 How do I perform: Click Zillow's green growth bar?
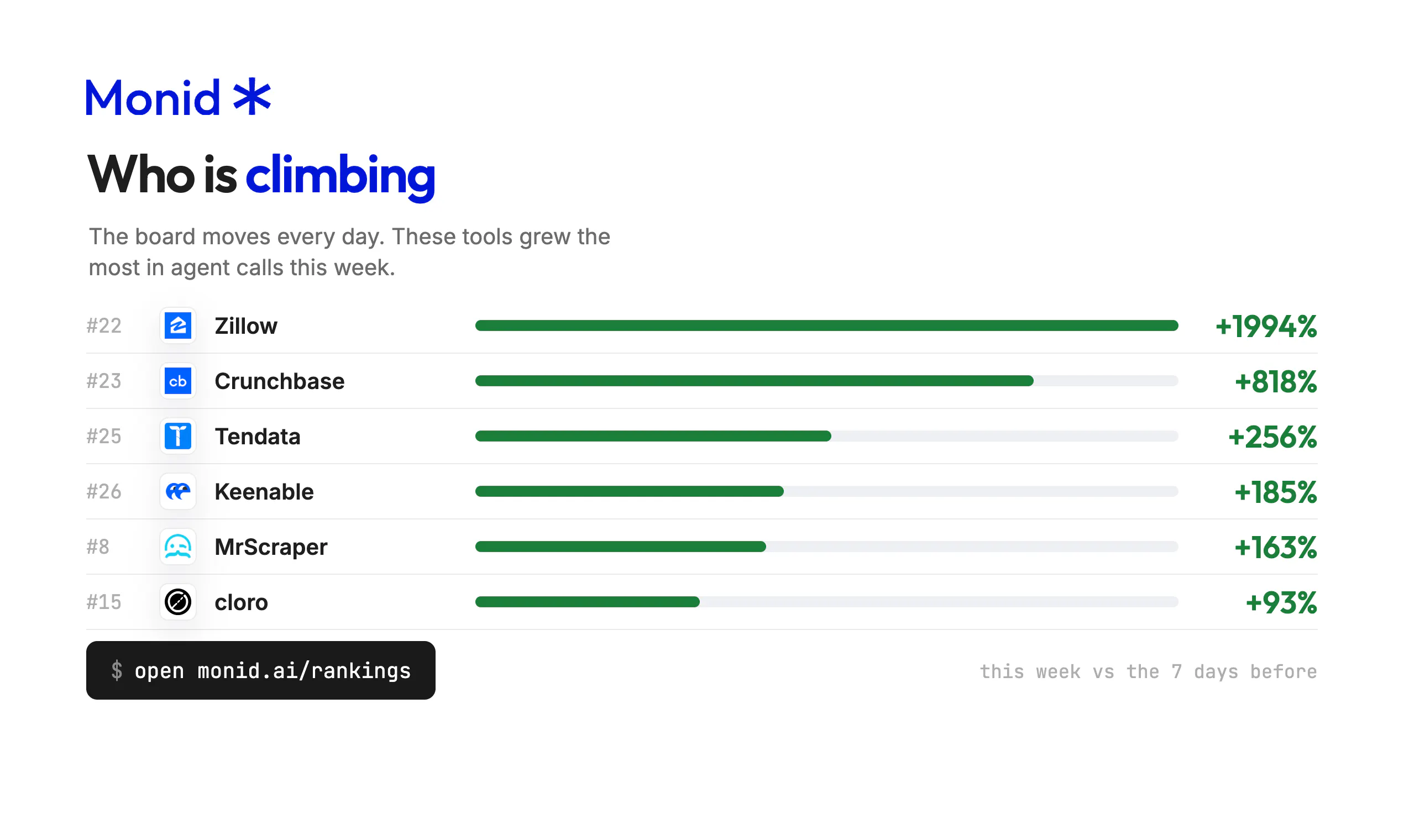point(826,326)
